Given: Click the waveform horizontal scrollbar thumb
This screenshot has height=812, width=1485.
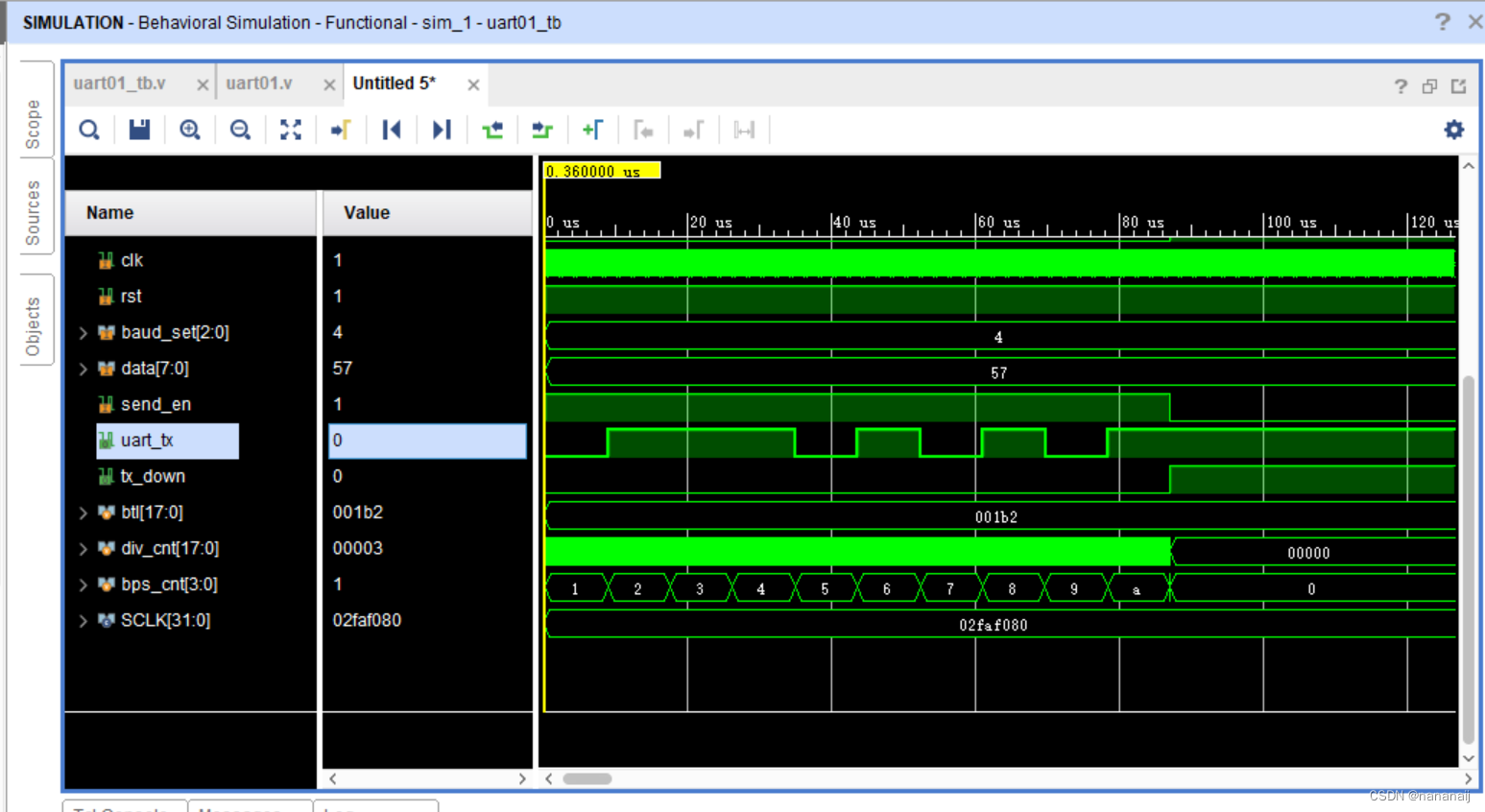Looking at the screenshot, I should click(587, 778).
